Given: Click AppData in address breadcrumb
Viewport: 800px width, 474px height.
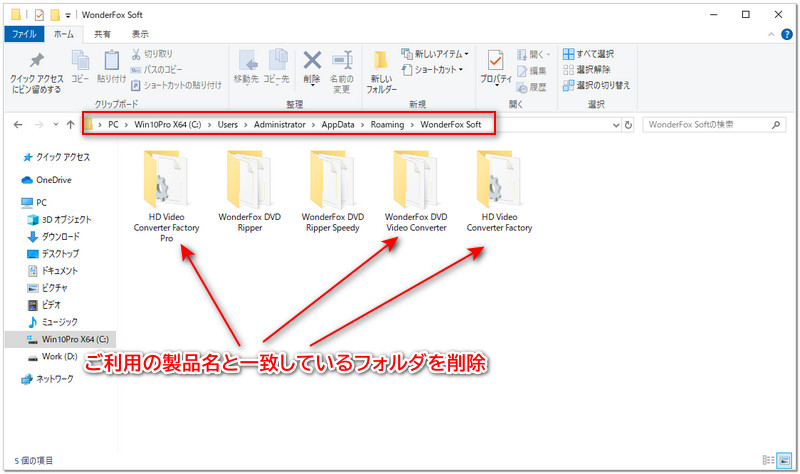Looking at the screenshot, I should click(338, 124).
